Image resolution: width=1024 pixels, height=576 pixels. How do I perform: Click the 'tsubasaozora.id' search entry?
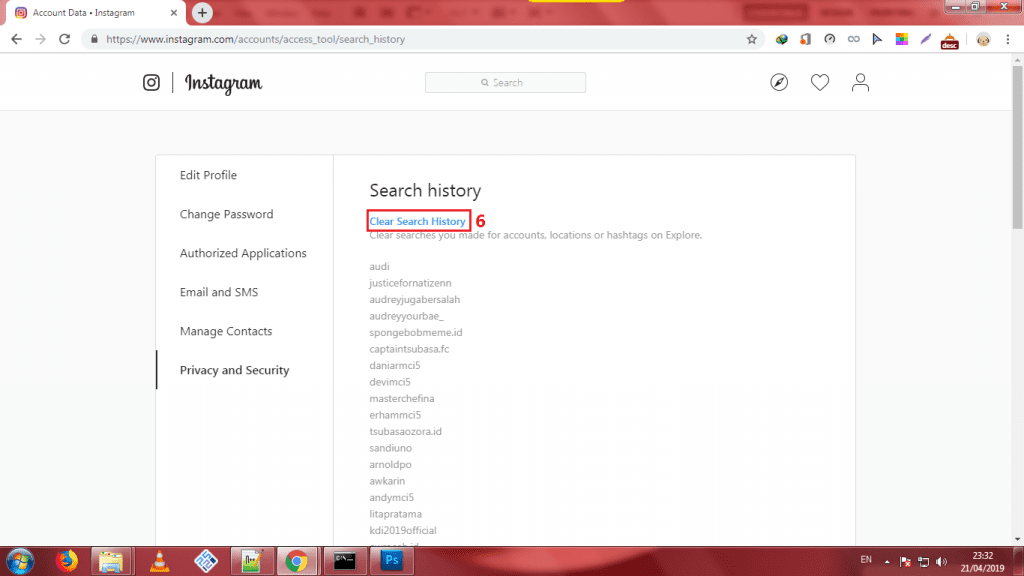(406, 432)
